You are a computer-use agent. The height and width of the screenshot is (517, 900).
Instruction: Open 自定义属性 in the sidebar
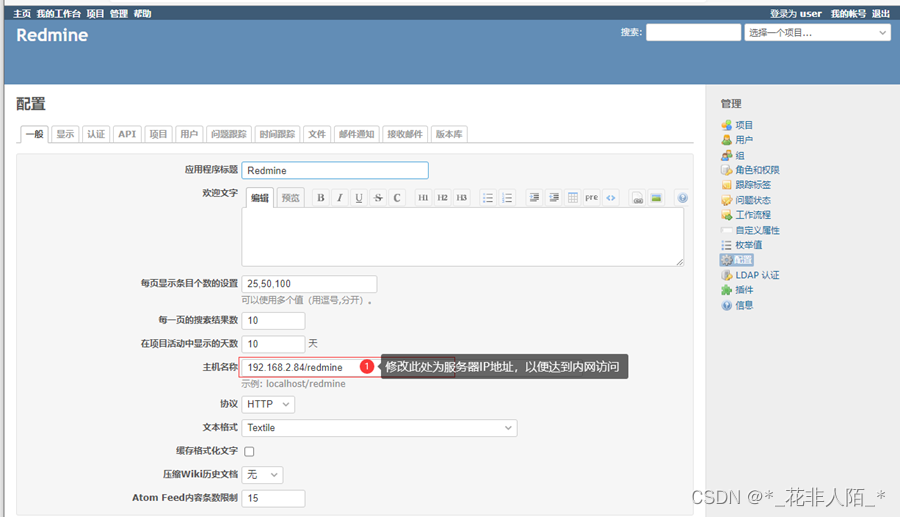[757, 230]
